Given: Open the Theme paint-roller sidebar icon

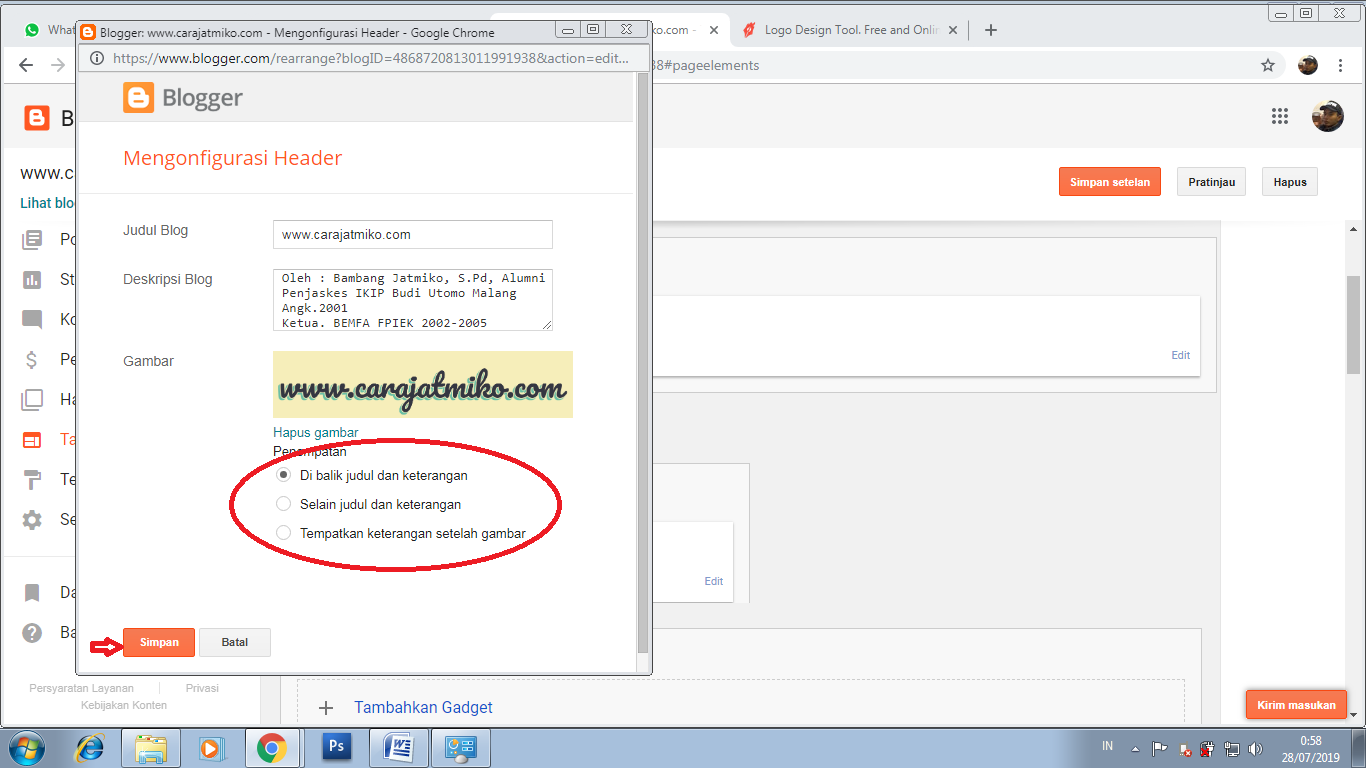Looking at the screenshot, I should click(x=32, y=479).
